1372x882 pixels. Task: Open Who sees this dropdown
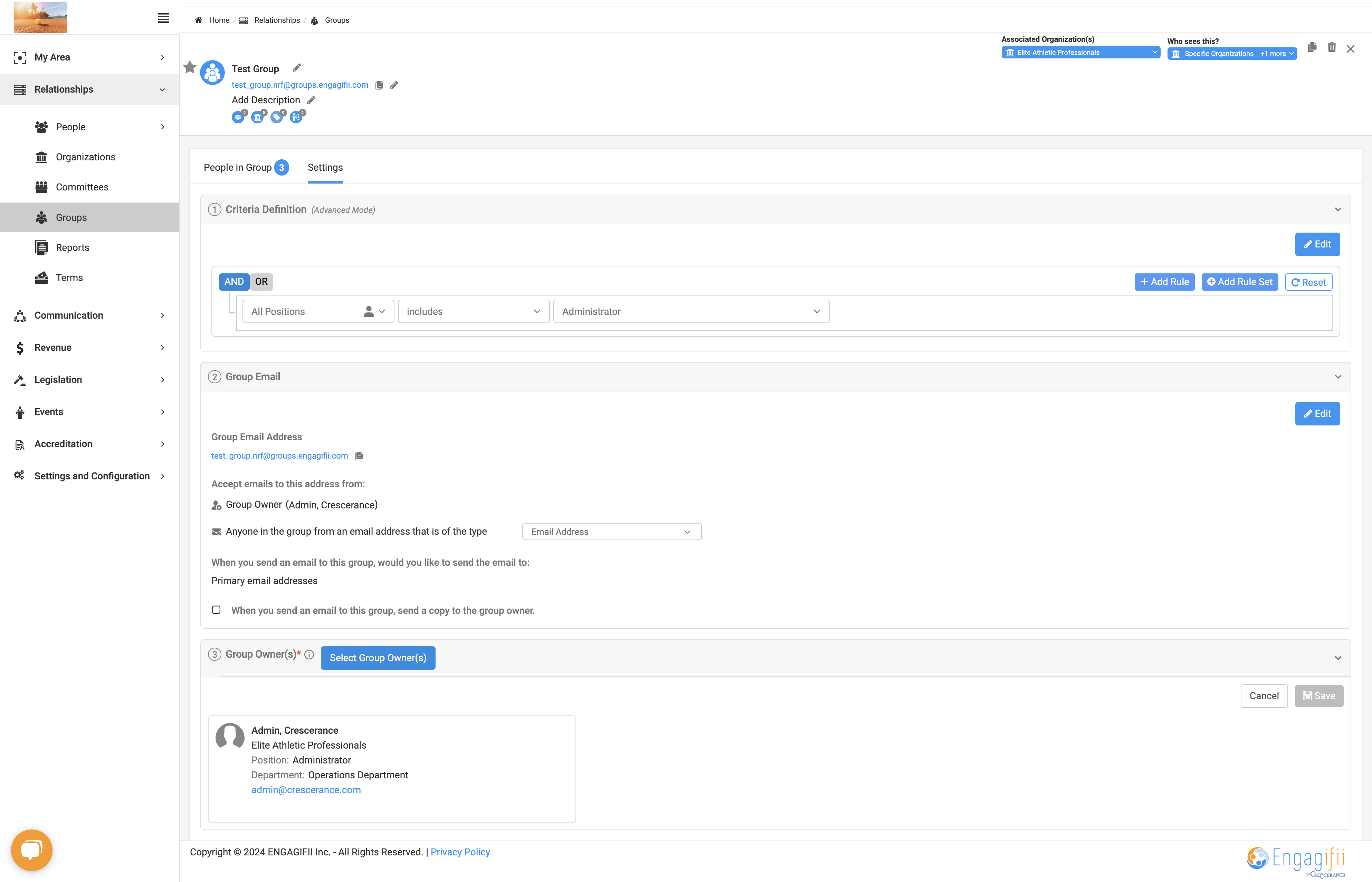coord(1232,54)
